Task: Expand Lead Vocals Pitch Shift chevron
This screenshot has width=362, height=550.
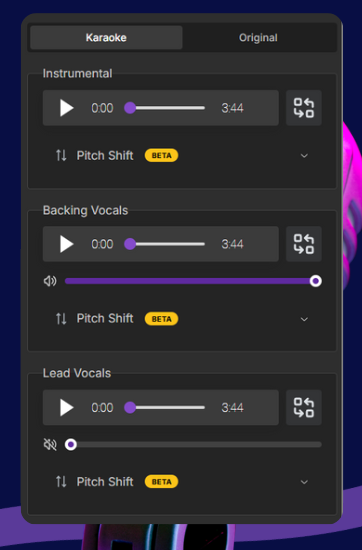Action: 304,482
